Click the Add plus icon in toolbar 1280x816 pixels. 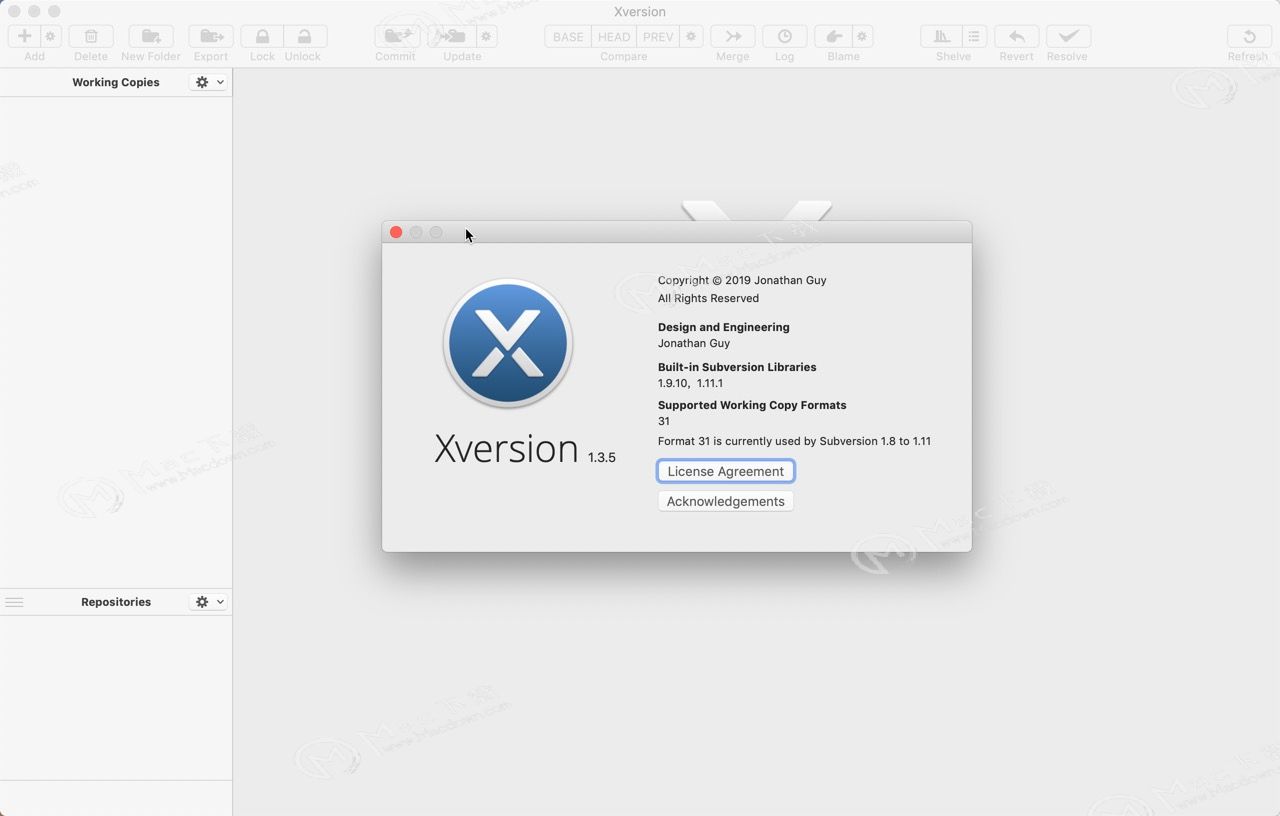tap(25, 36)
